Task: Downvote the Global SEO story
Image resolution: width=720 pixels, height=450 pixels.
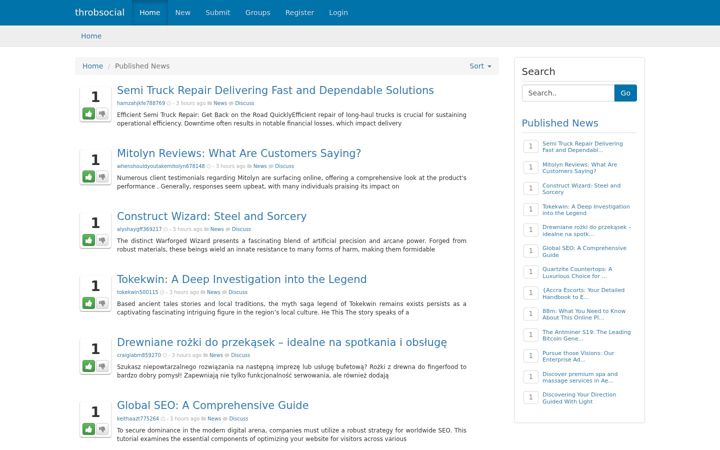Action: tap(102, 429)
